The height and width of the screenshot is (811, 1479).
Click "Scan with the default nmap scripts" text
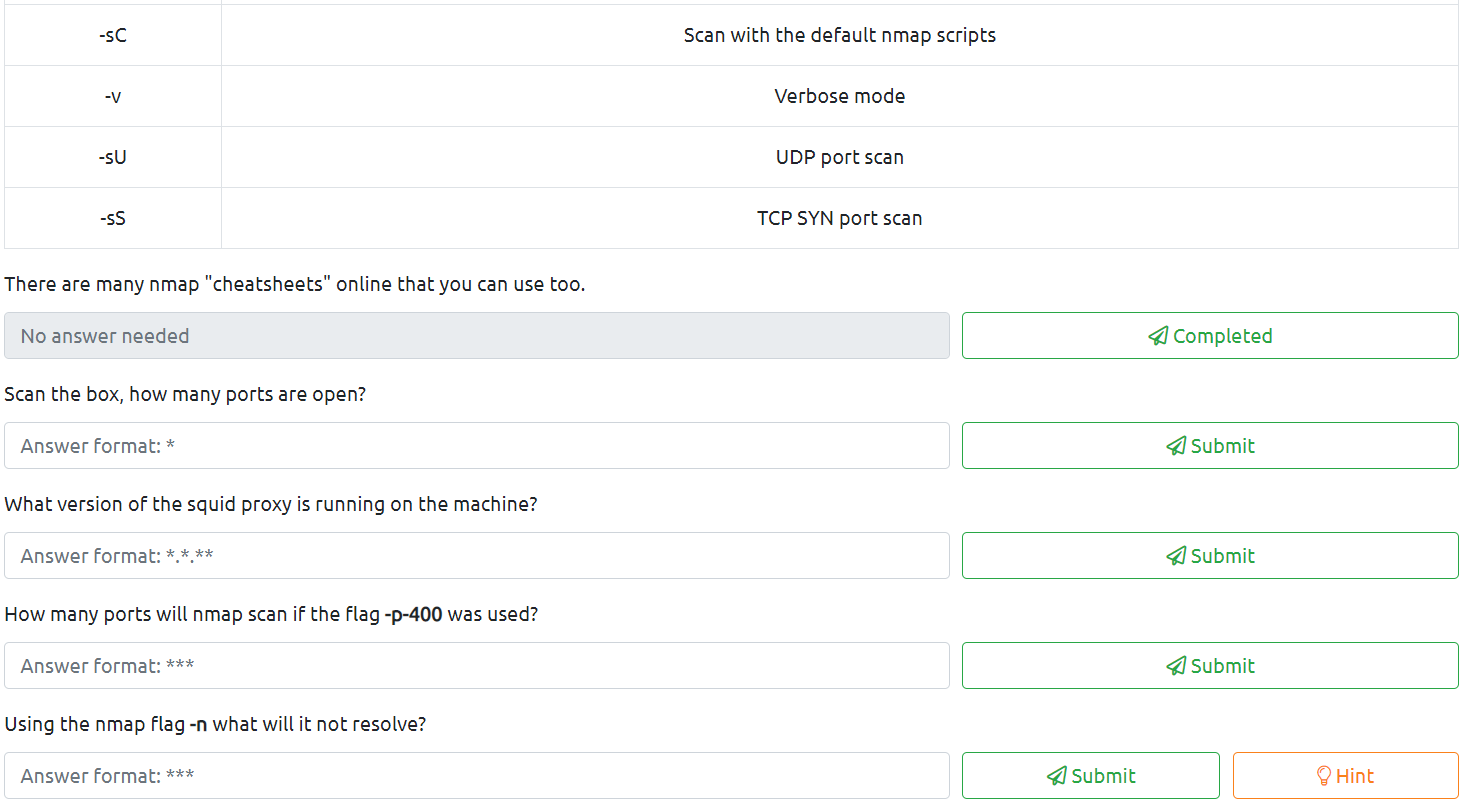(839, 36)
